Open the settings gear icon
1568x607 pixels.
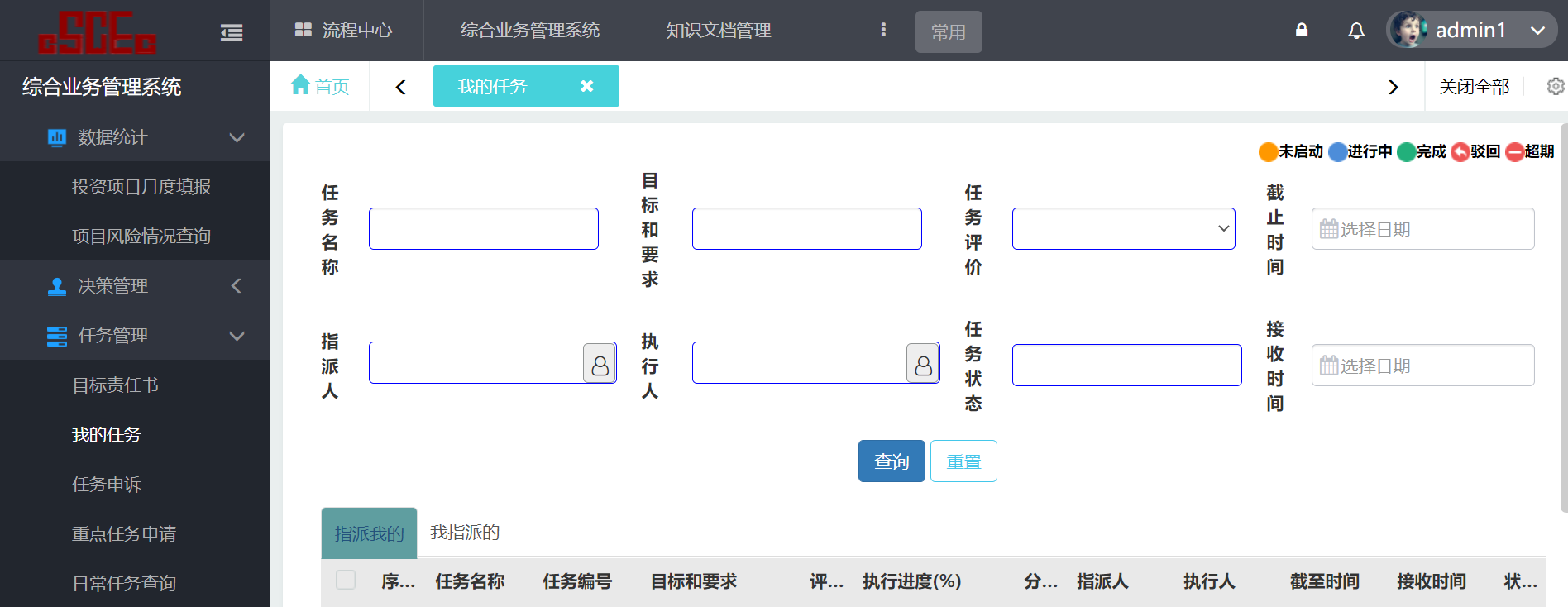(1555, 86)
